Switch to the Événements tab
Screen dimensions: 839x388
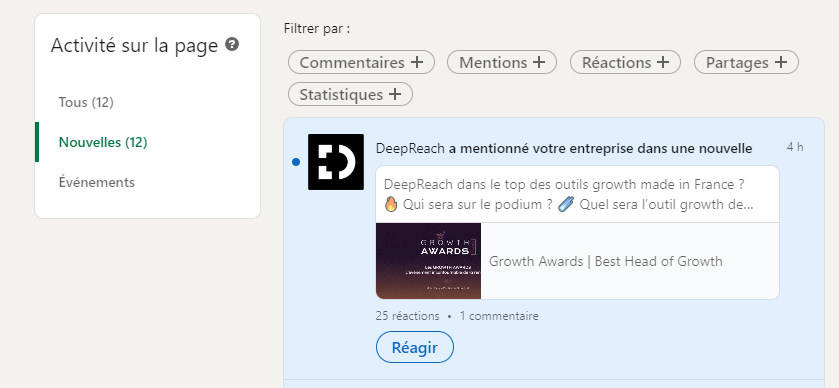click(x=97, y=182)
